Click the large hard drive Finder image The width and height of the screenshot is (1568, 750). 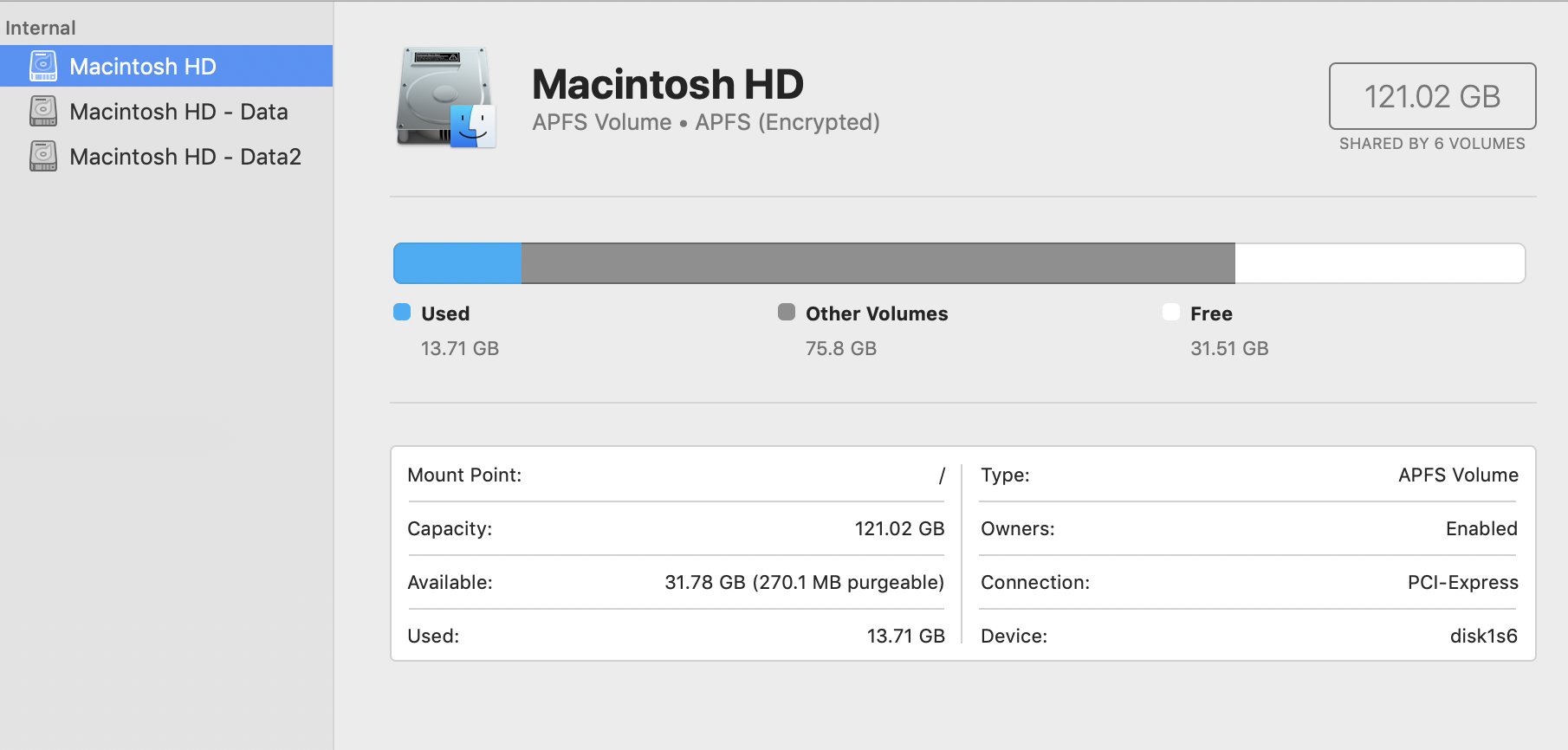tap(446, 97)
